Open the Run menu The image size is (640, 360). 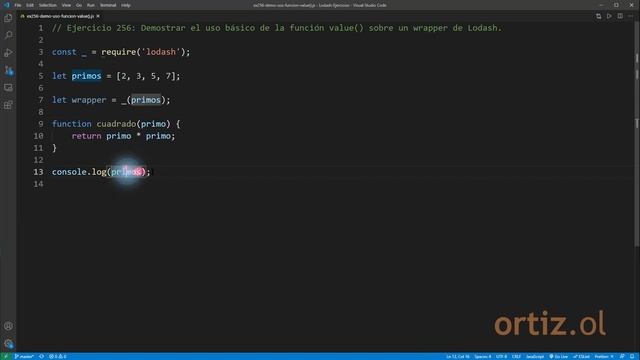(91, 5)
